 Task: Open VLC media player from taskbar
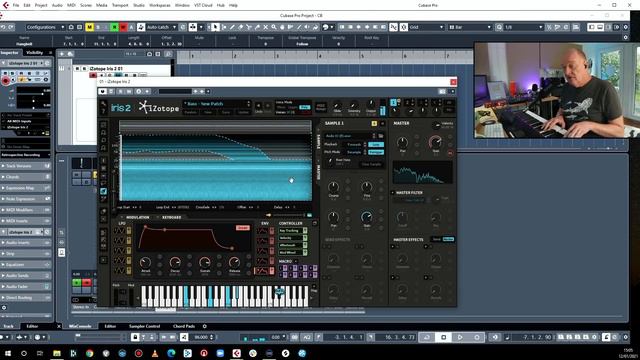point(155,353)
